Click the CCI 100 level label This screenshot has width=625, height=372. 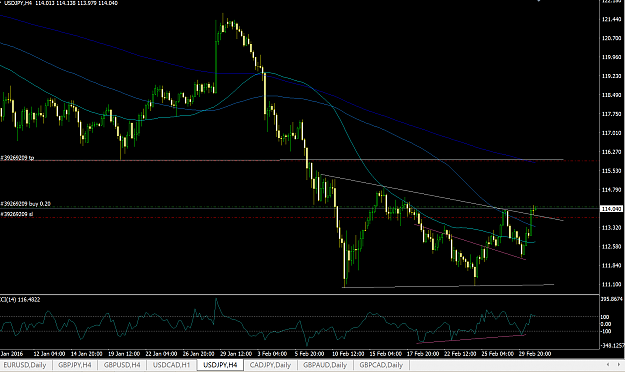tap(605, 317)
